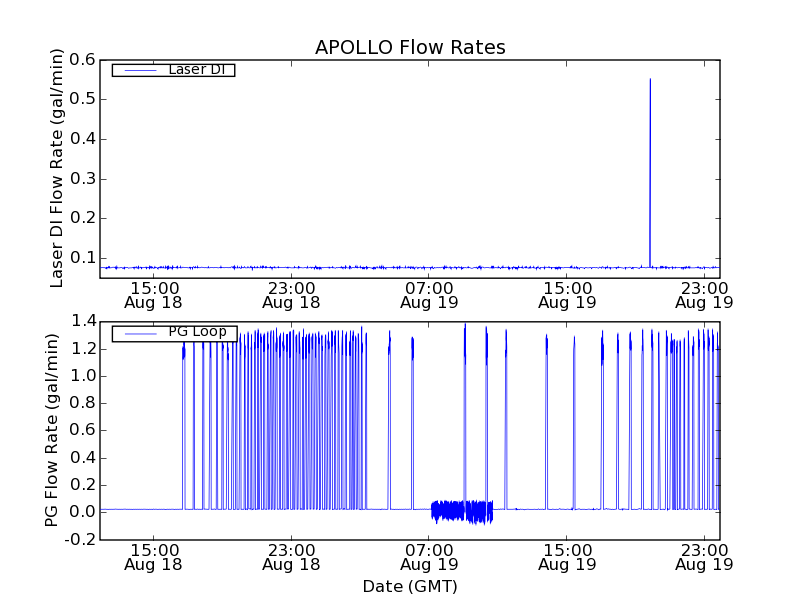Click the Date (GMT) x-axis label
Viewport: 800px width, 600px height.
pyautogui.click(x=410, y=586)
